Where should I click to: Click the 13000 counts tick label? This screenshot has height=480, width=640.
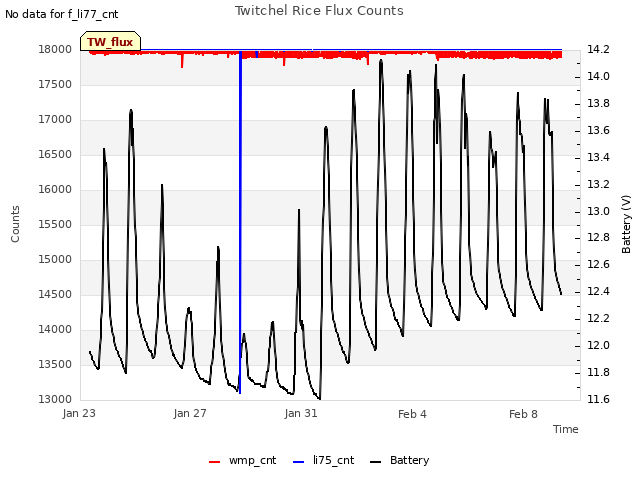pyautogui.click(x=55, y=400)
